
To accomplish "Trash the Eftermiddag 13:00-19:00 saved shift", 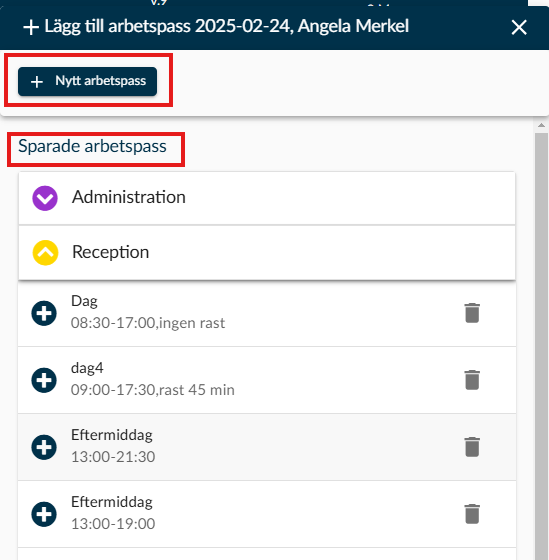I will [x=472, y=514].
